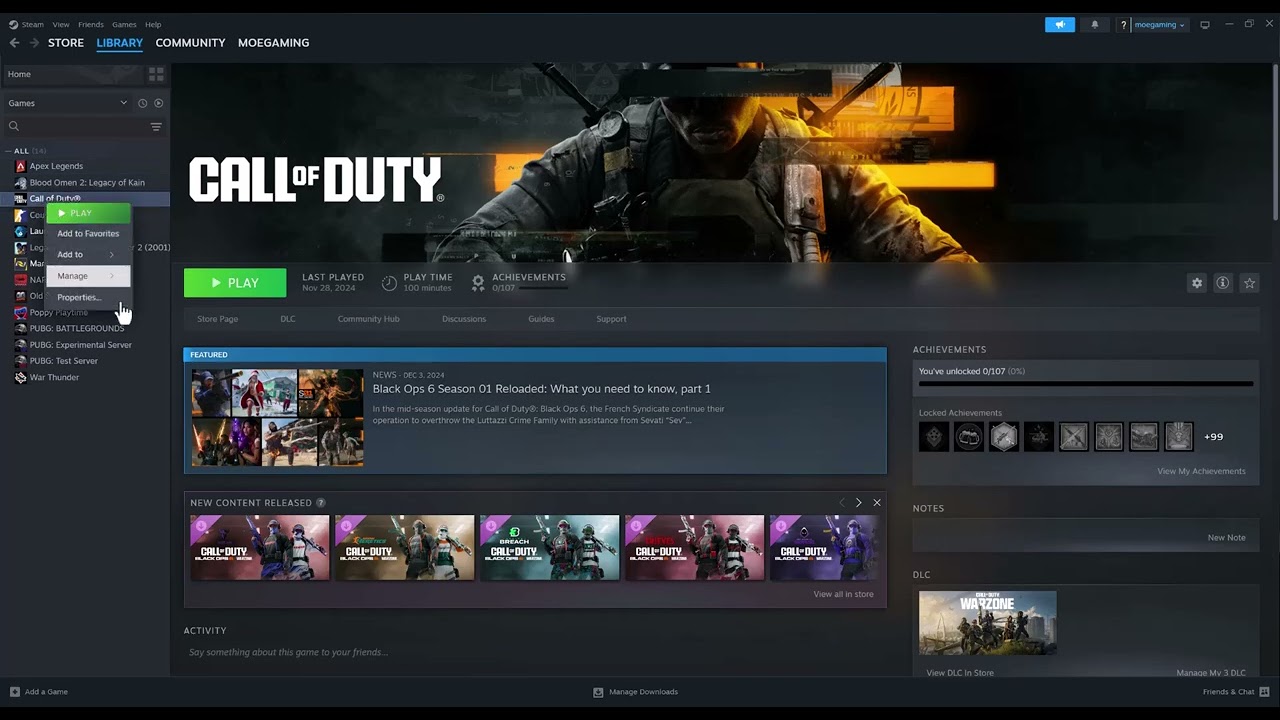Switch to the STORE tab
This screenshot has height=720, width=1280.
tap(66, 43)
